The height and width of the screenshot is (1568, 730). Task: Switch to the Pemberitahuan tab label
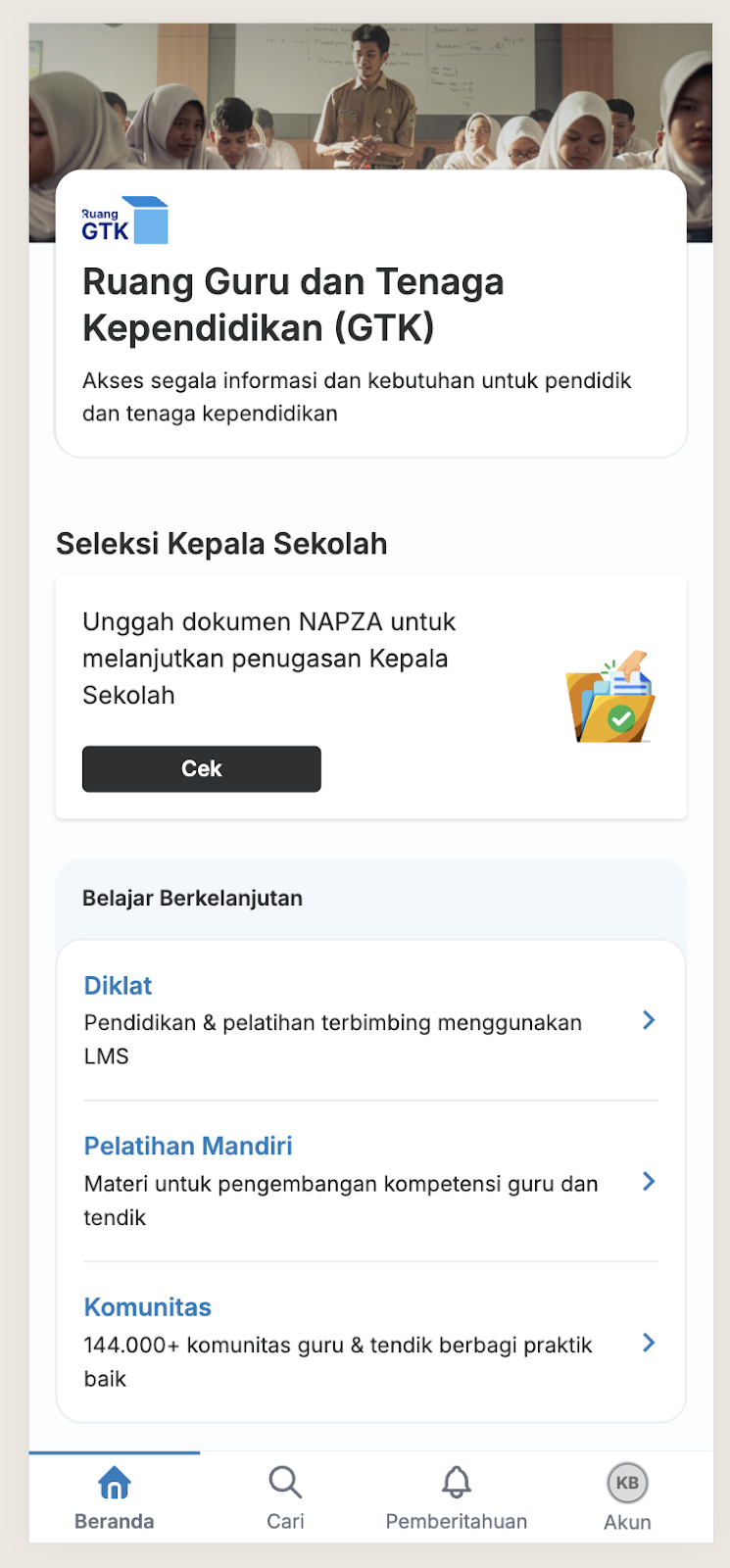pyautogui.click(x=457, y=1522)
